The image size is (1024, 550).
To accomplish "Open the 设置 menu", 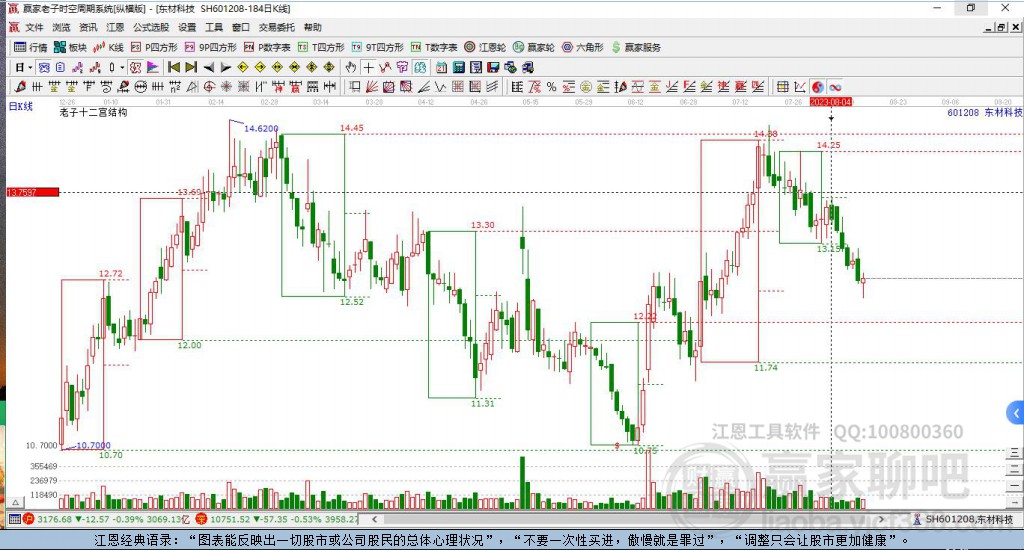I will point(187,27).
